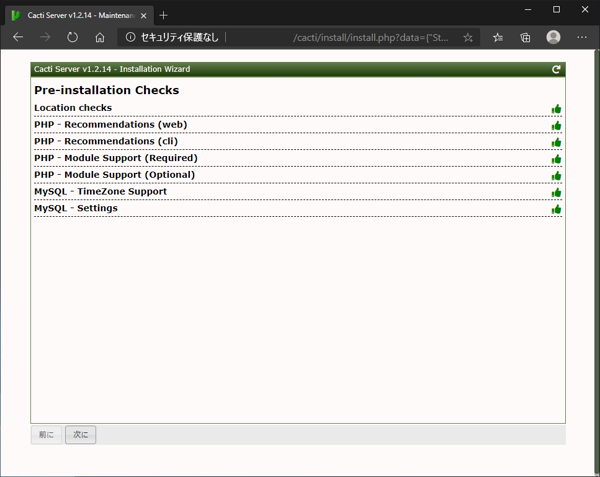Add page to favorites with star icon
This screenshot has height=477, width=600.
[x=468, y=37]
